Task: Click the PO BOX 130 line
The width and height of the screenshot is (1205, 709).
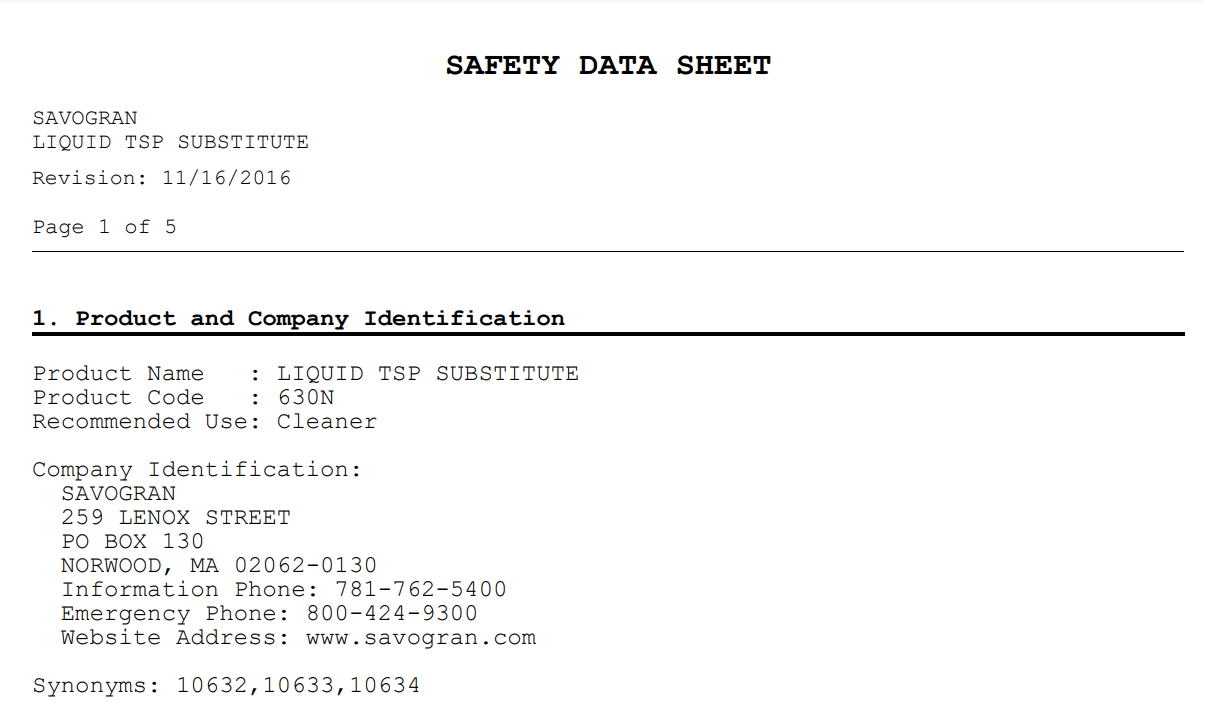Action: tap(133, 542)
